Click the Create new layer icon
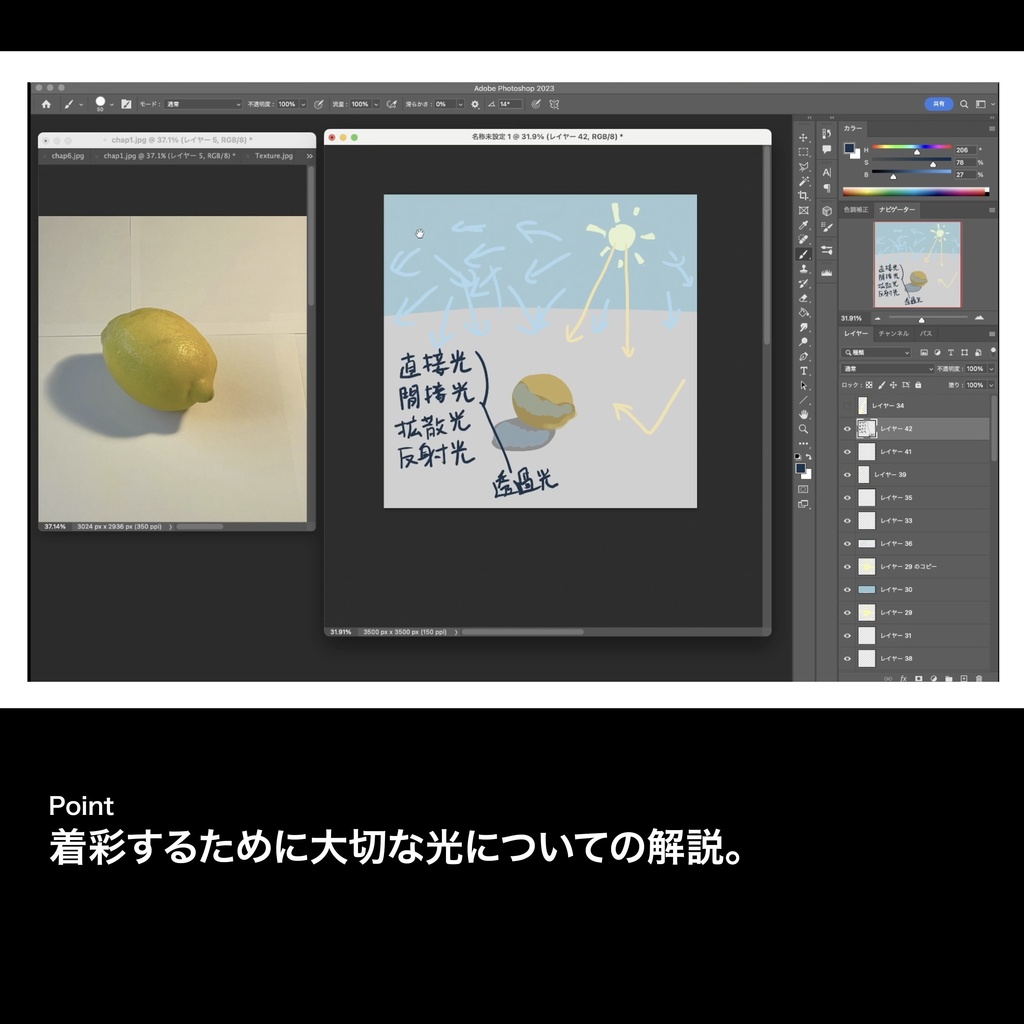This screenshot has height=1024, width=1024. coord(964,678)
